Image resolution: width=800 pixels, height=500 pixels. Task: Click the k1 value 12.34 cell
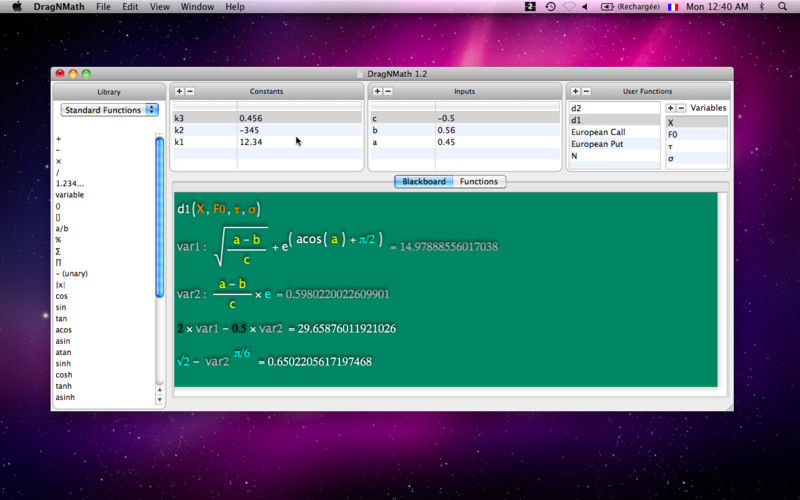point(299,142)
